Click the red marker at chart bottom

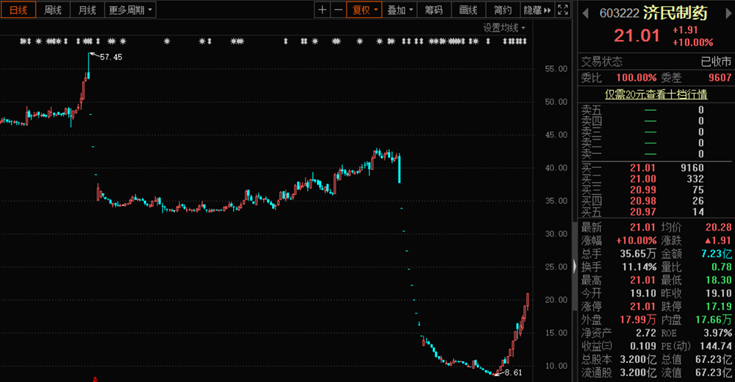tap(95, 379)
